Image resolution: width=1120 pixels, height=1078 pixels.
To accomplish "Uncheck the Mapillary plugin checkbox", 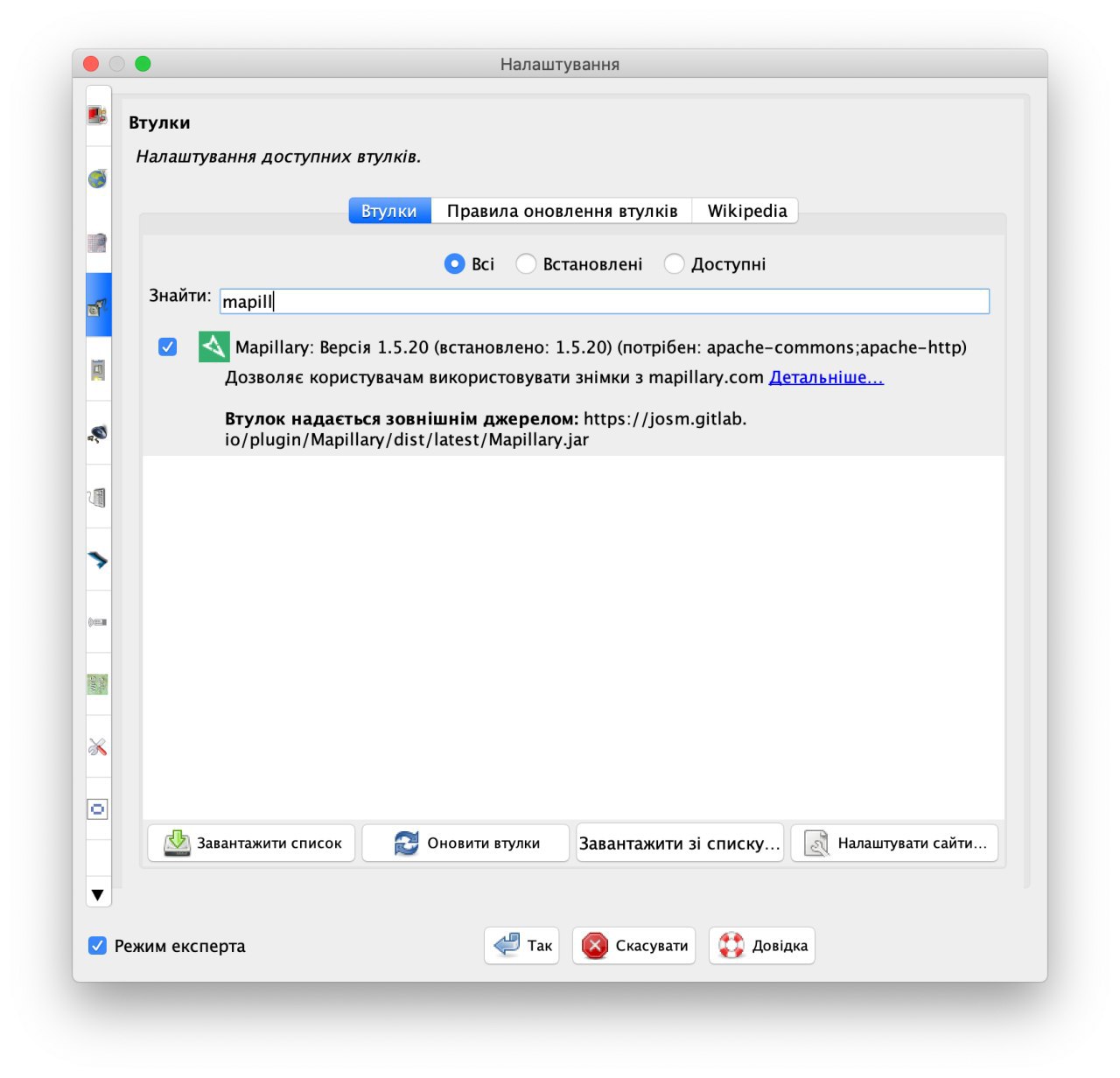I will [167, 347].
